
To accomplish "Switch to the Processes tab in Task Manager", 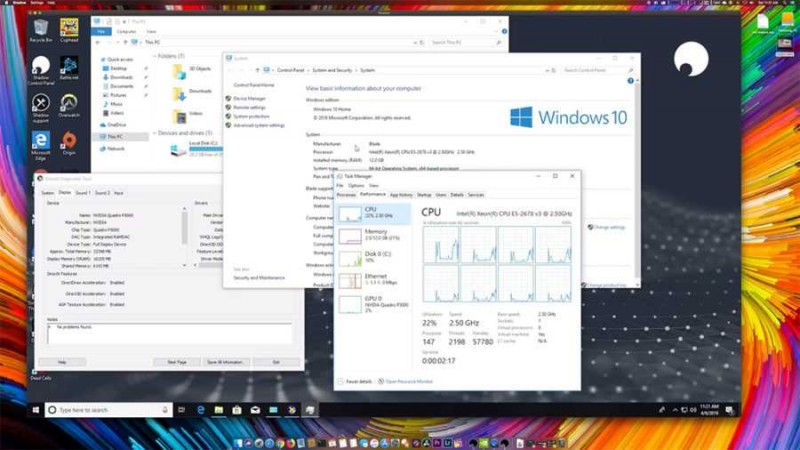I will click(x=346, y=195).
